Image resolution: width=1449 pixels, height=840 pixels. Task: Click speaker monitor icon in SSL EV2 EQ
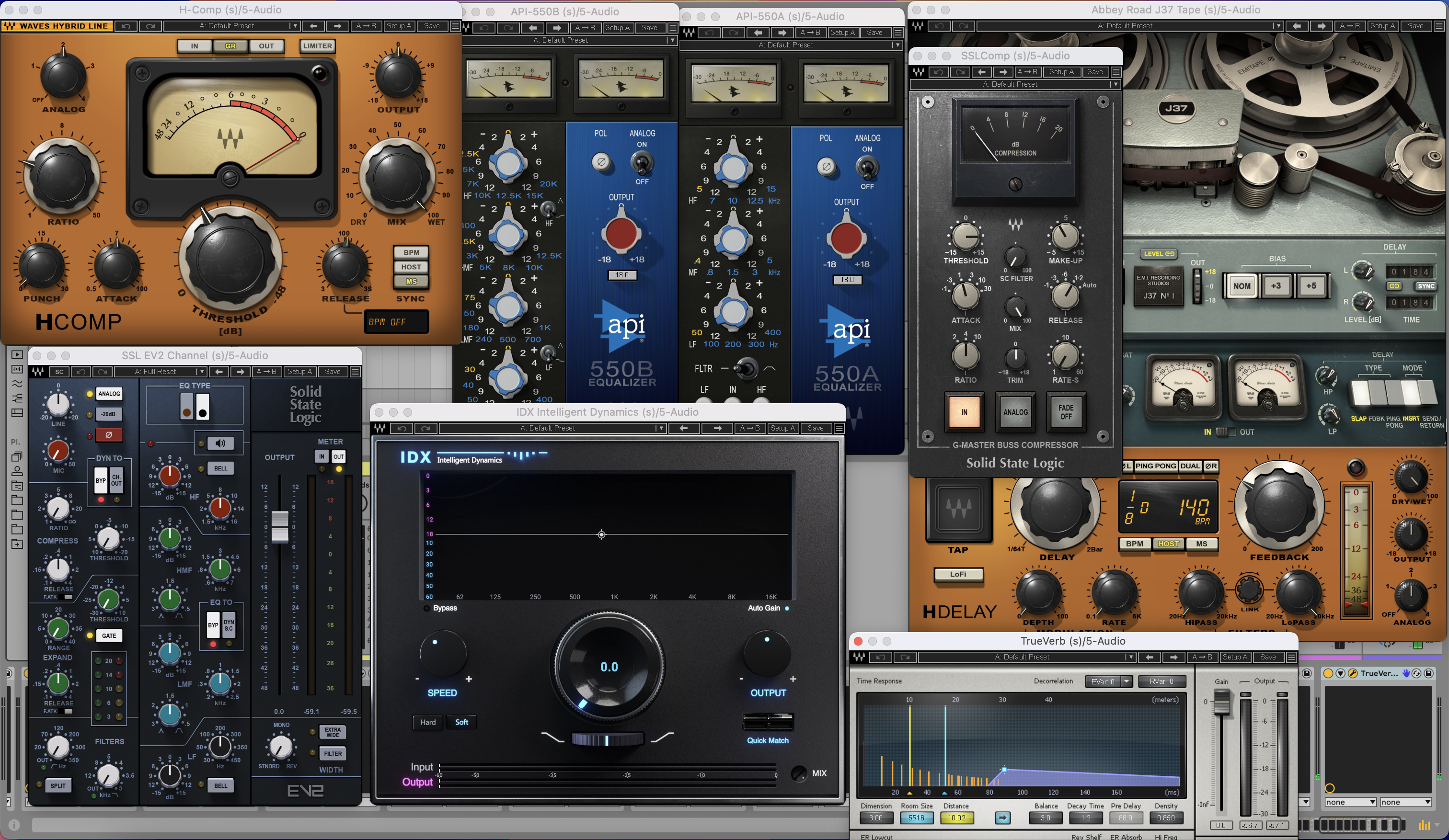point(220,443)
